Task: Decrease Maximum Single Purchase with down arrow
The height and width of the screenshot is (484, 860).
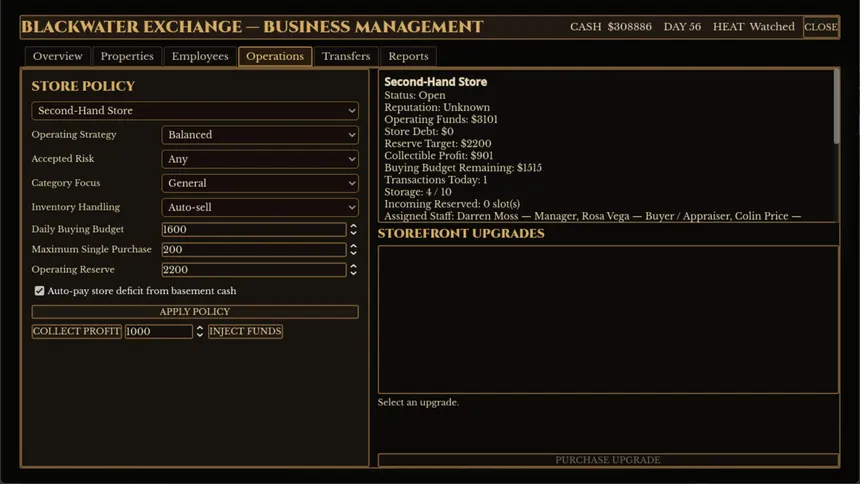Action: pos(353,254)
